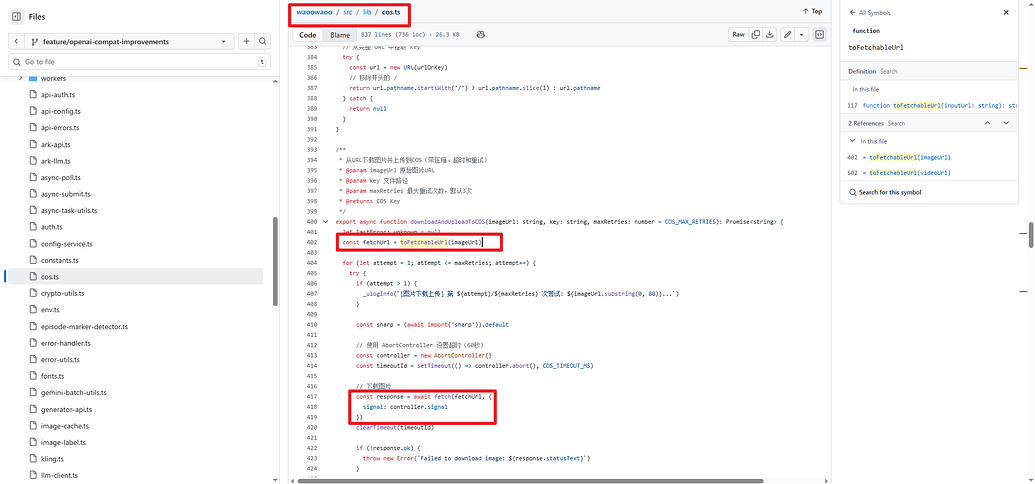Screen dimensions: 1035x484
Task: Select async-poll.ts in file list
Action: point(61,177)
